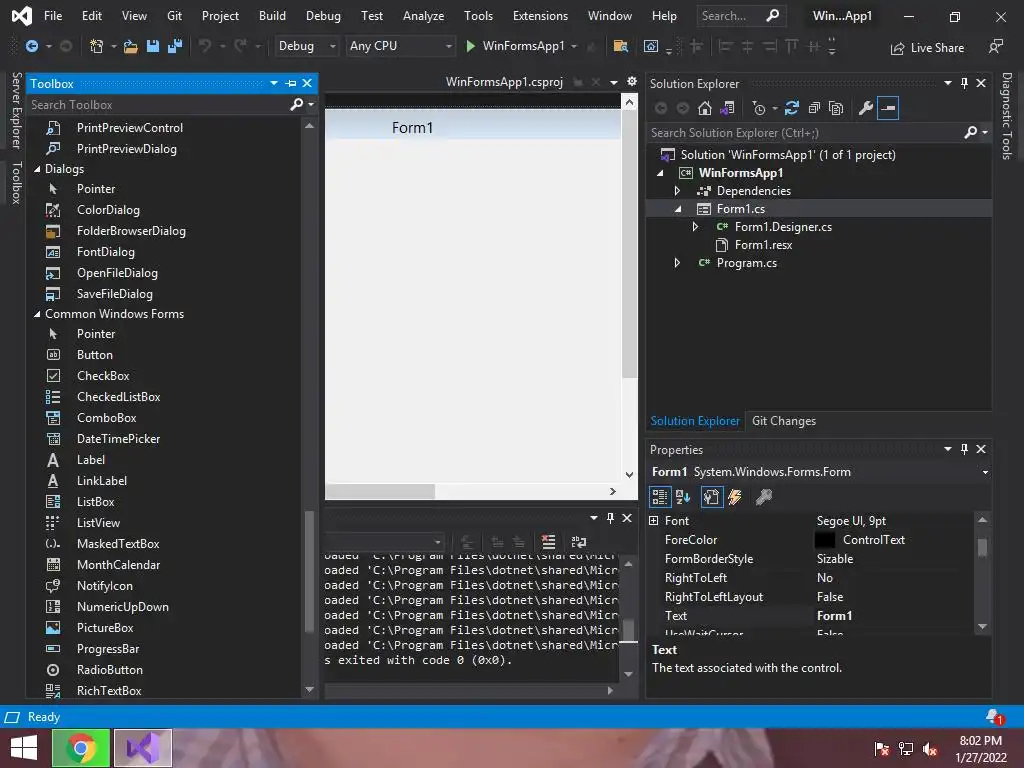
Task: Click the Save All double-disk icon
Action: [x=175, y=46]
